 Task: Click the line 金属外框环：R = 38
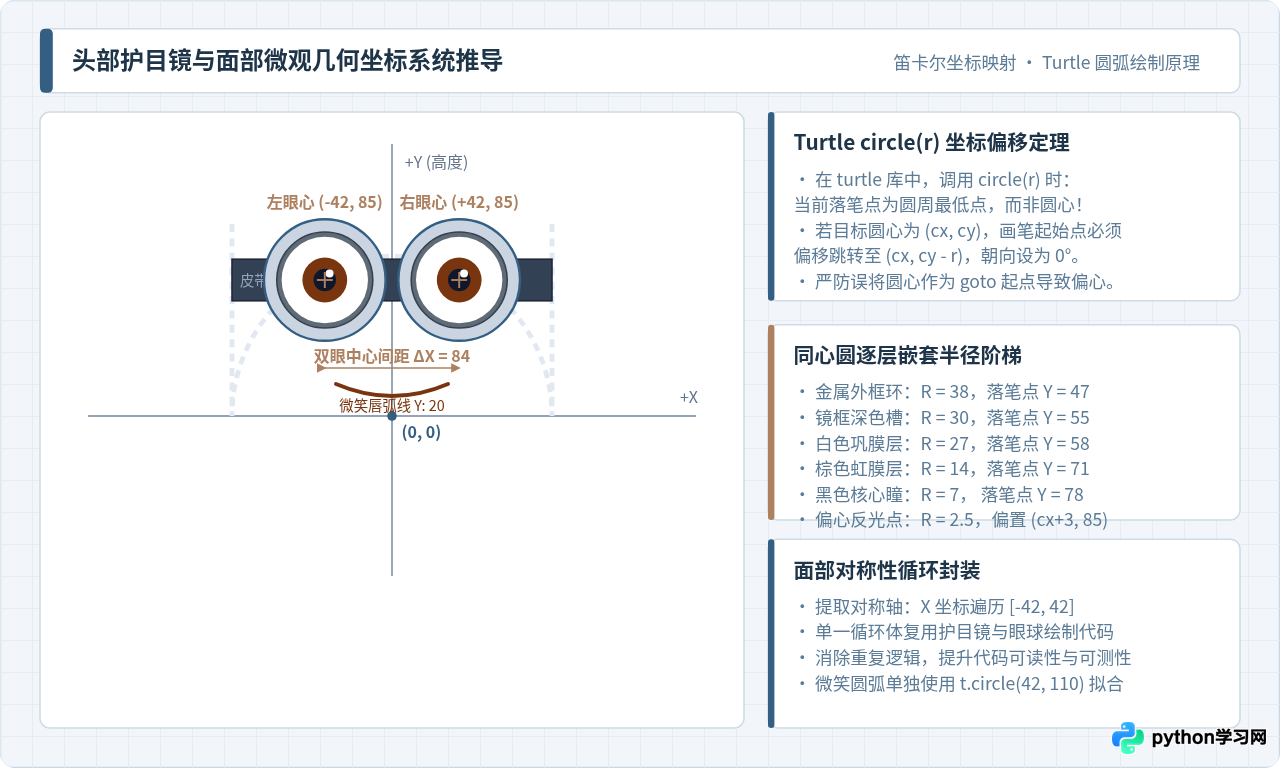pos(943,392)
